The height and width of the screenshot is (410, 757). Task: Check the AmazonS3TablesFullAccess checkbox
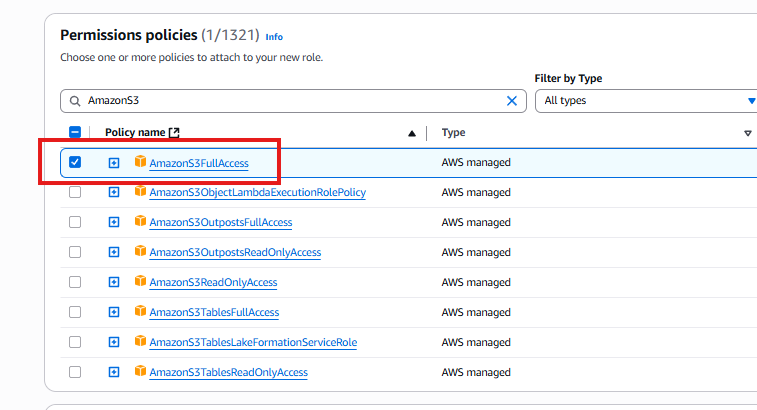pyautogui.click(x=75, y=312)
